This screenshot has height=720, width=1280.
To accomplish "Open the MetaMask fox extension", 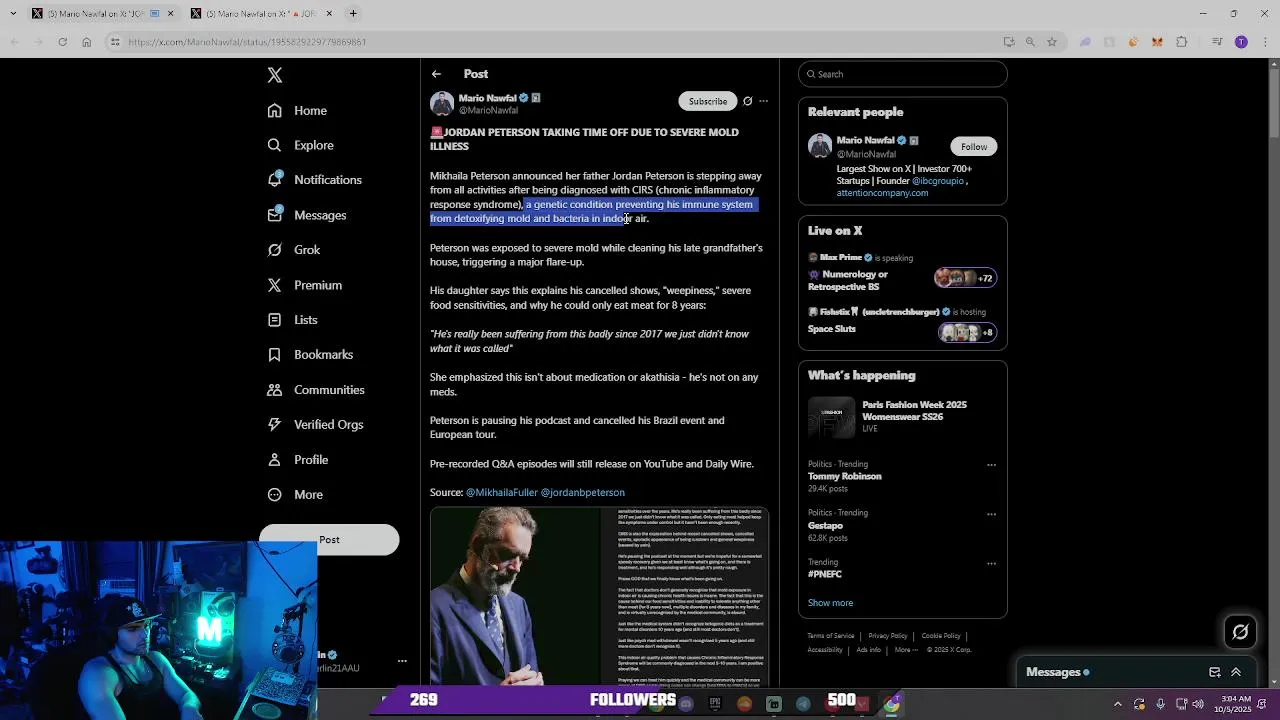I will pyautogui.click(x=1157, y=42).
